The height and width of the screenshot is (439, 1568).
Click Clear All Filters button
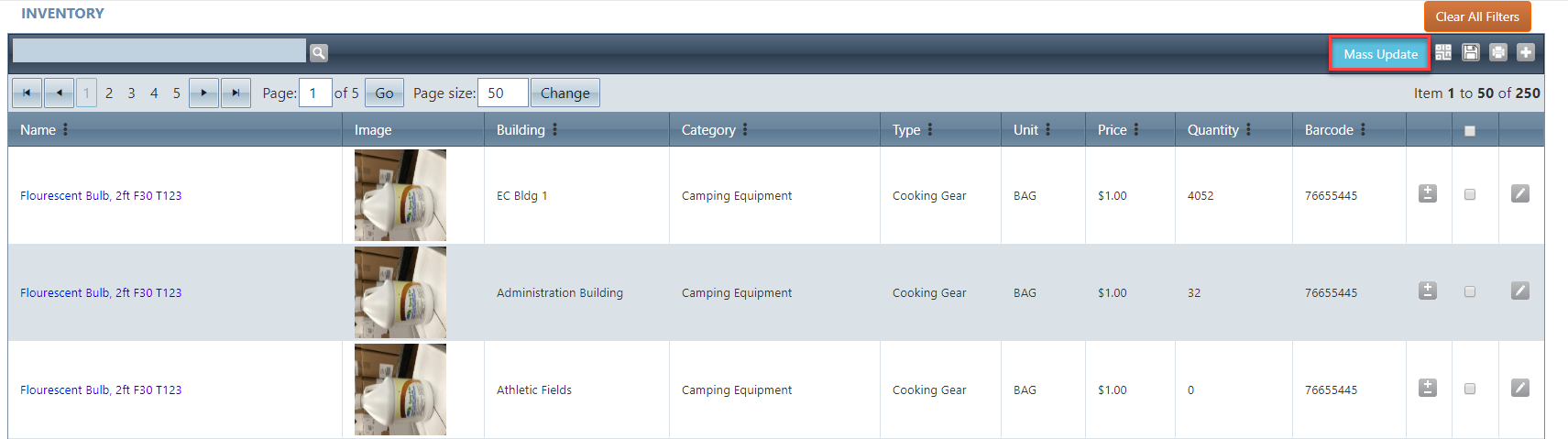coord(1477,16)
